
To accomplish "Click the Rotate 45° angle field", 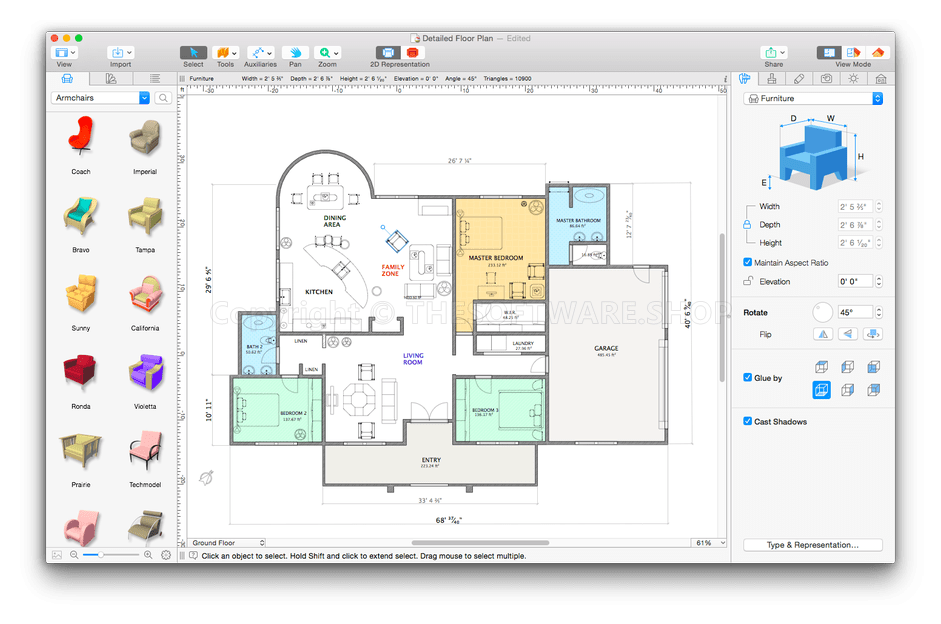I will click(x=855, y=312).
